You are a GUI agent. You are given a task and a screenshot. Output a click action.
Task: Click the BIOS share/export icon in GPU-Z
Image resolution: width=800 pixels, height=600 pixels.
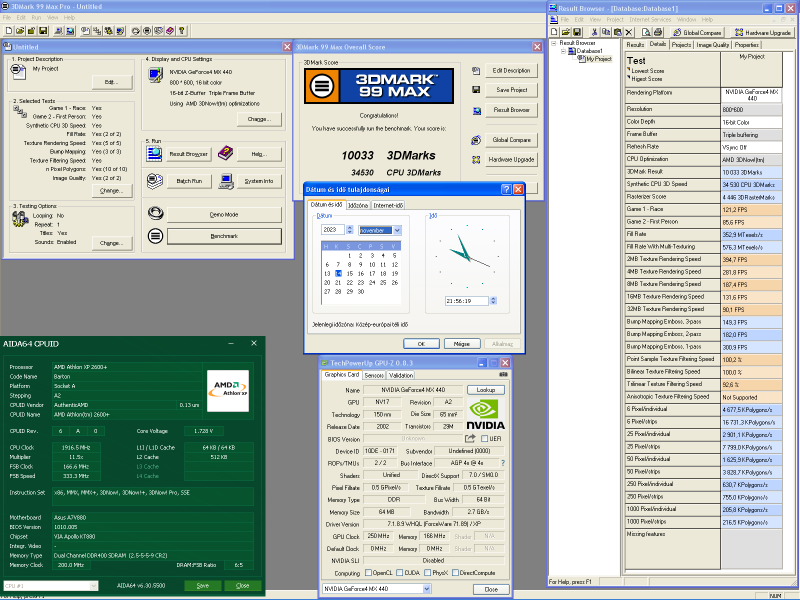tap(470, 439)
